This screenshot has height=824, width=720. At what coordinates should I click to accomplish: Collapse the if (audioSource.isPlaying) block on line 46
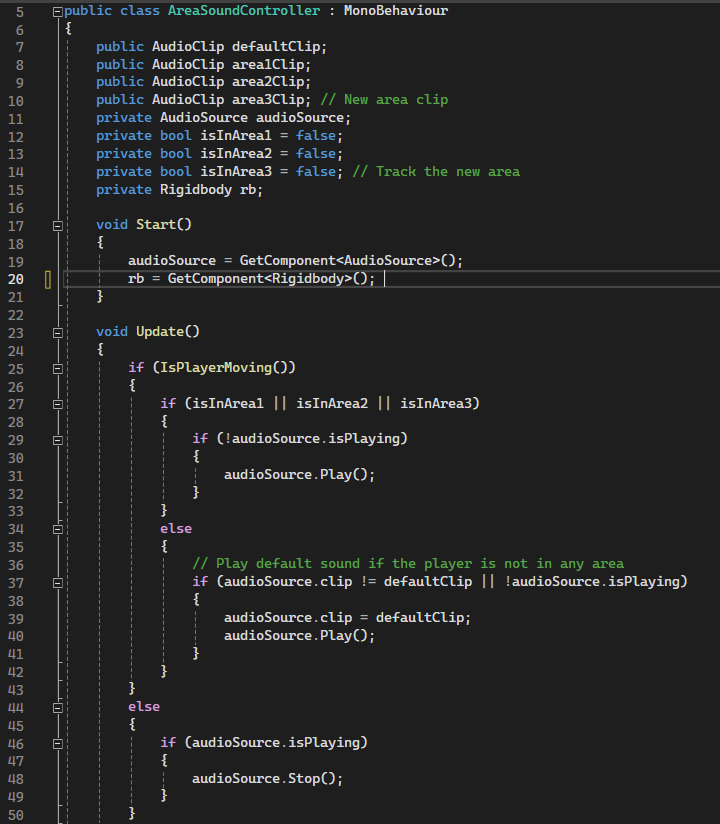[x=58, y=744]
